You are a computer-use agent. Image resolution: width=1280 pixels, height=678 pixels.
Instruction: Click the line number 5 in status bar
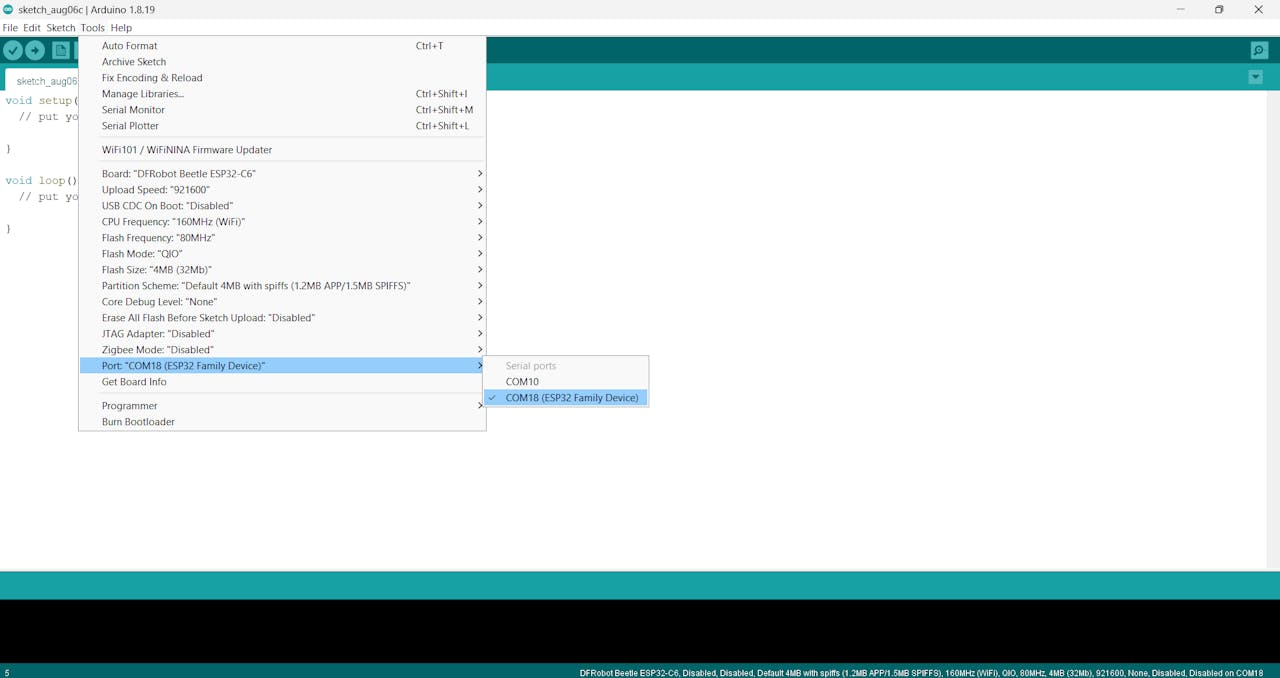point(7,673)
